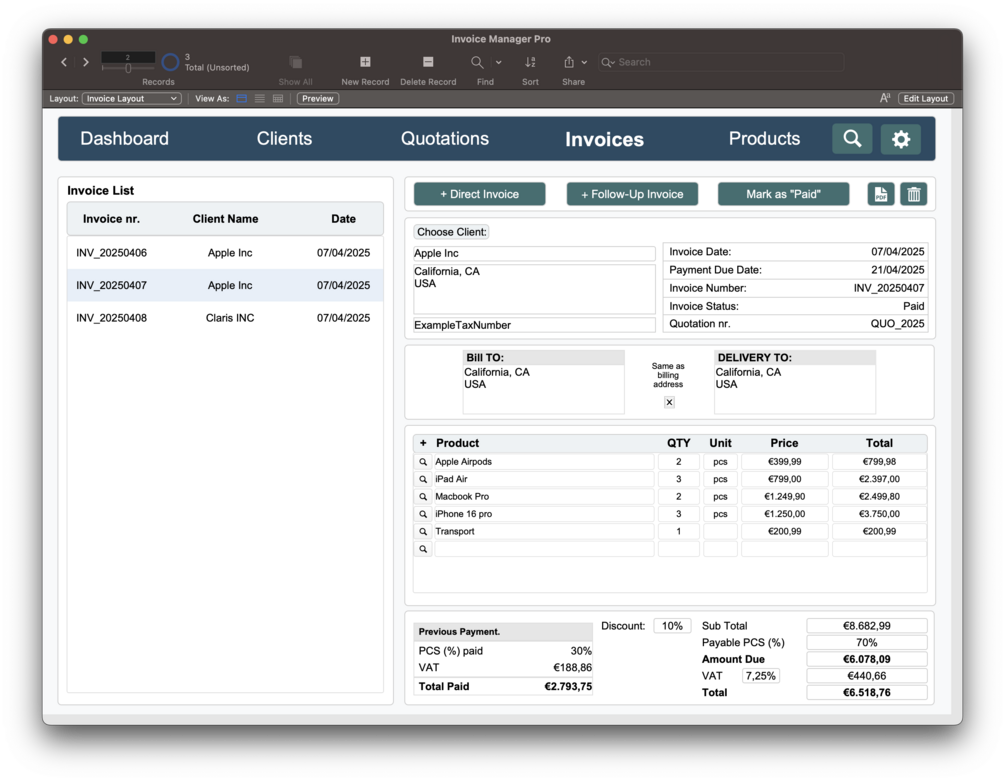This screenshot has height=781, width=1005.
Task: Switch to Table view icon
Action: [278, 99]
